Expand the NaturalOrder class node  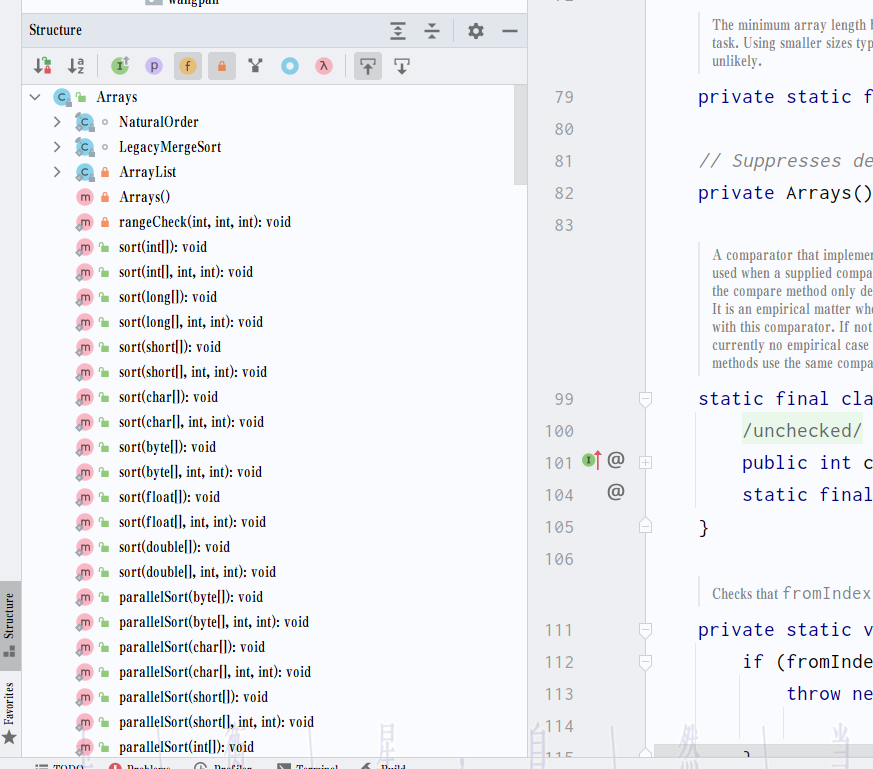click(57, 122)
